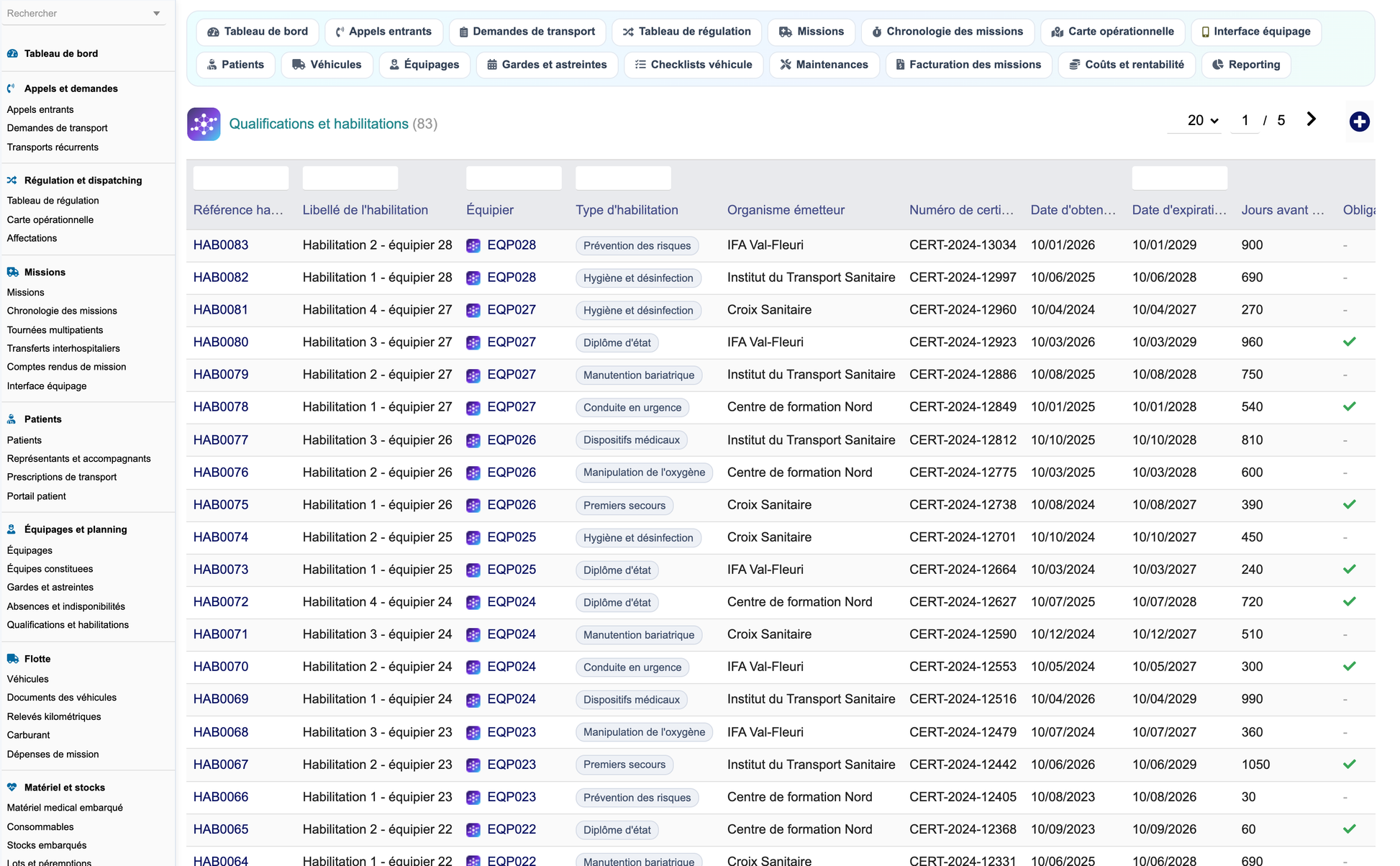Open sidebar link Documents des véhicules
This screenshot has width=1400, height=866.
point(62,698)
